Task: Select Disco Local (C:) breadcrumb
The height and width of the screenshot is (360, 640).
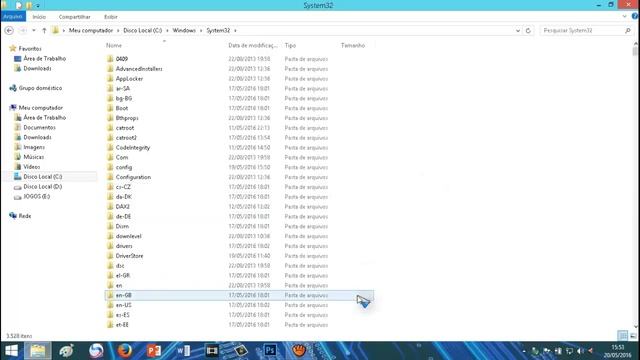Action: point(142,31)
